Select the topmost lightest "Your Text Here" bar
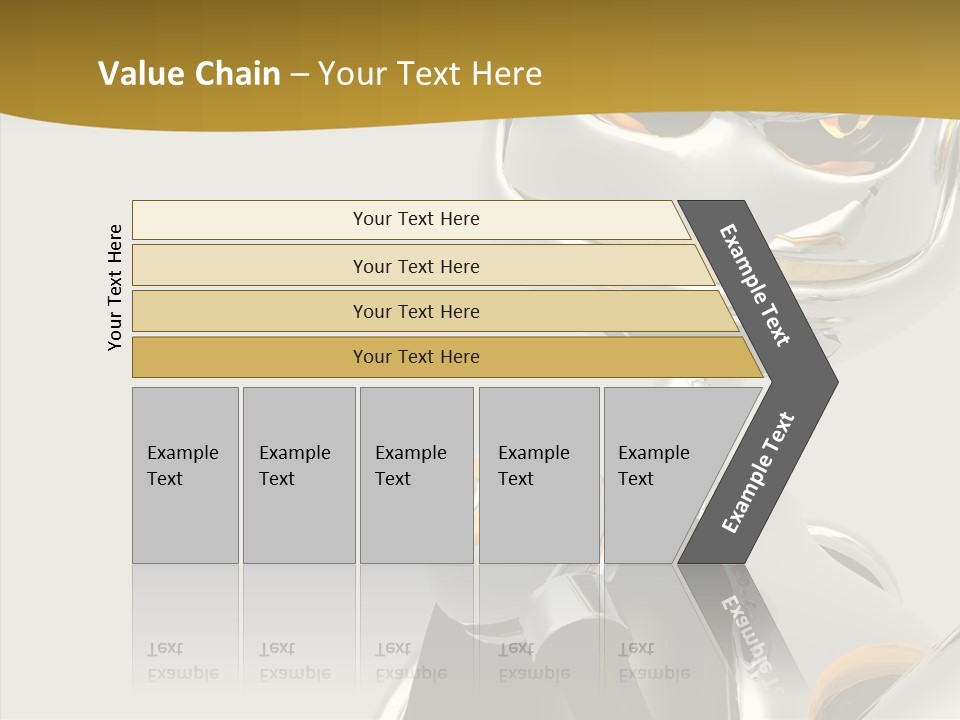The height and width of the screenshot is (720, 960). (x=416, y=219)
